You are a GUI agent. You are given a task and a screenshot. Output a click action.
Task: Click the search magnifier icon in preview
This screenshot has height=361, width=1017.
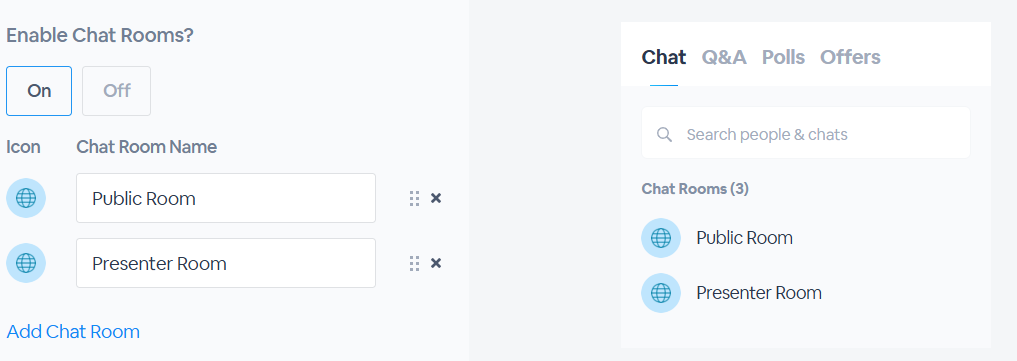[664, 134]
